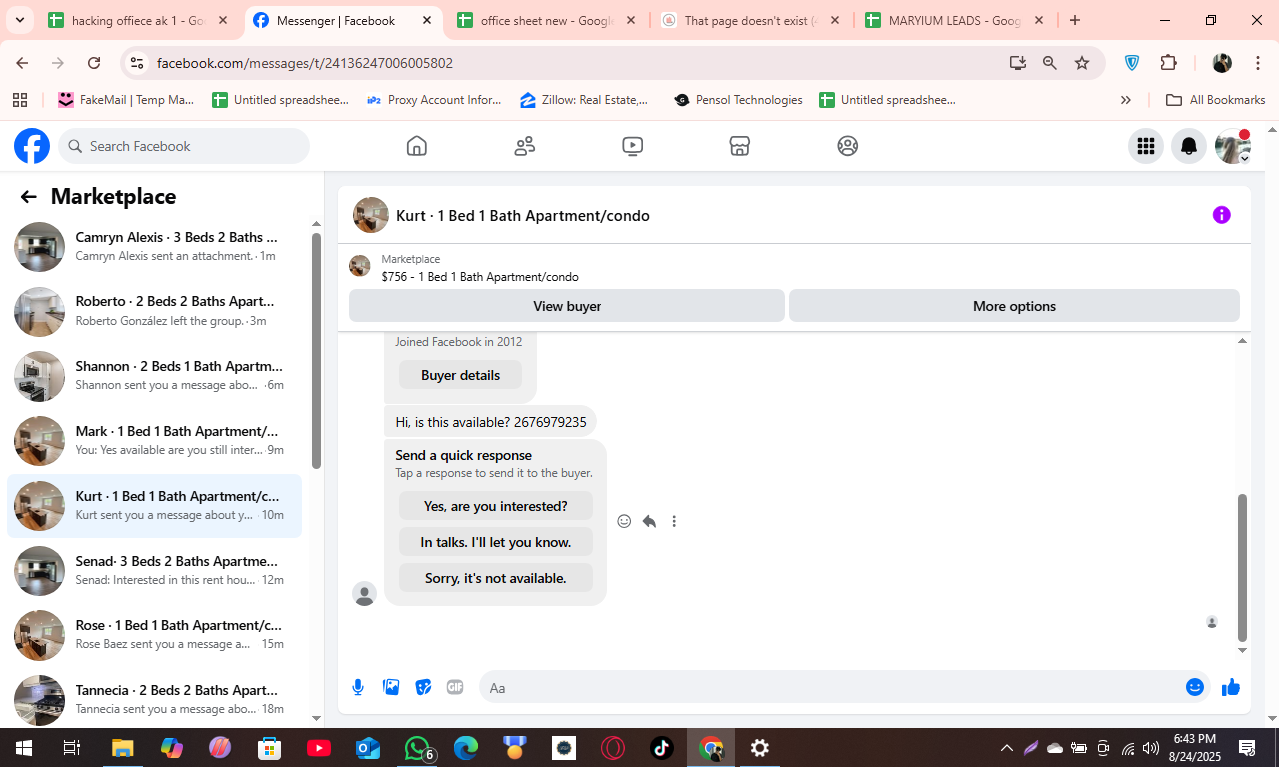The width and height of the screenshot is (1279, 767).
Task: Click the message input field
Action: pyautogui.click(x=830, y=687)
